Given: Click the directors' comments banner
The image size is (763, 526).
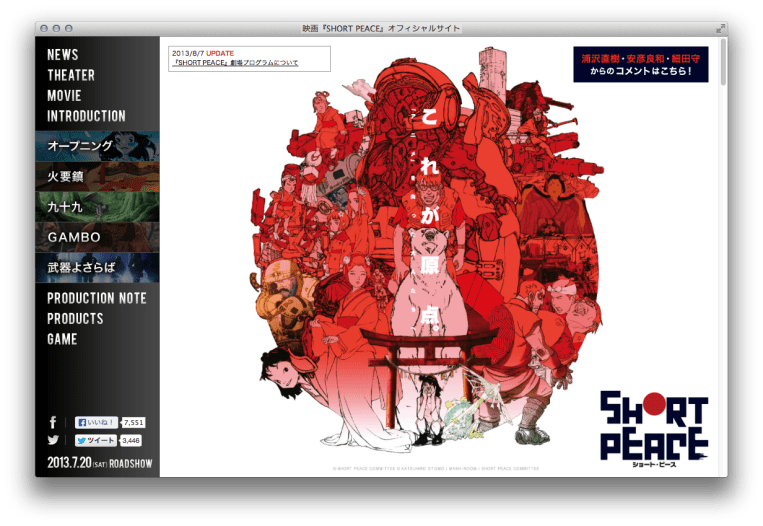Looking at the screenshot, I should pyautogui.click(x=641, y=64).
